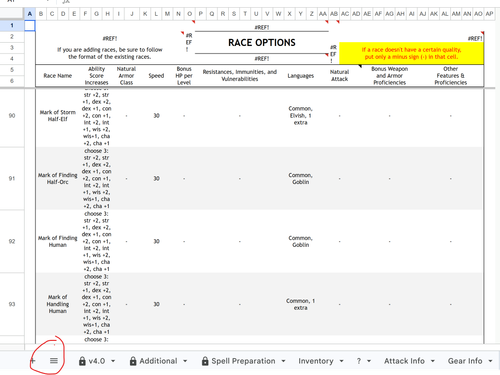Expand the Gear Info tab dropdown arrow

490,361
